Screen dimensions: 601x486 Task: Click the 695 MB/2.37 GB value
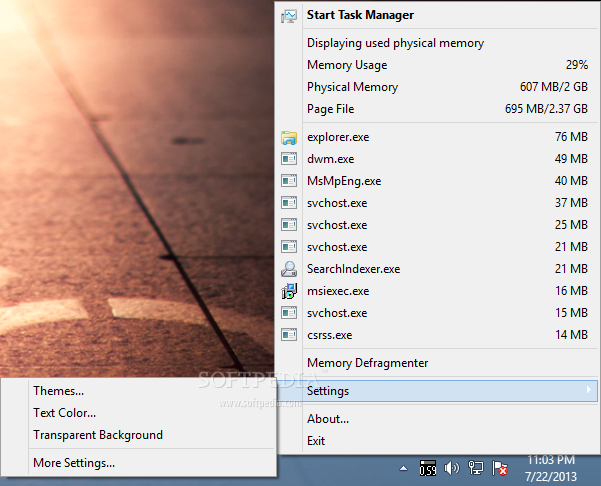[546, 109]
